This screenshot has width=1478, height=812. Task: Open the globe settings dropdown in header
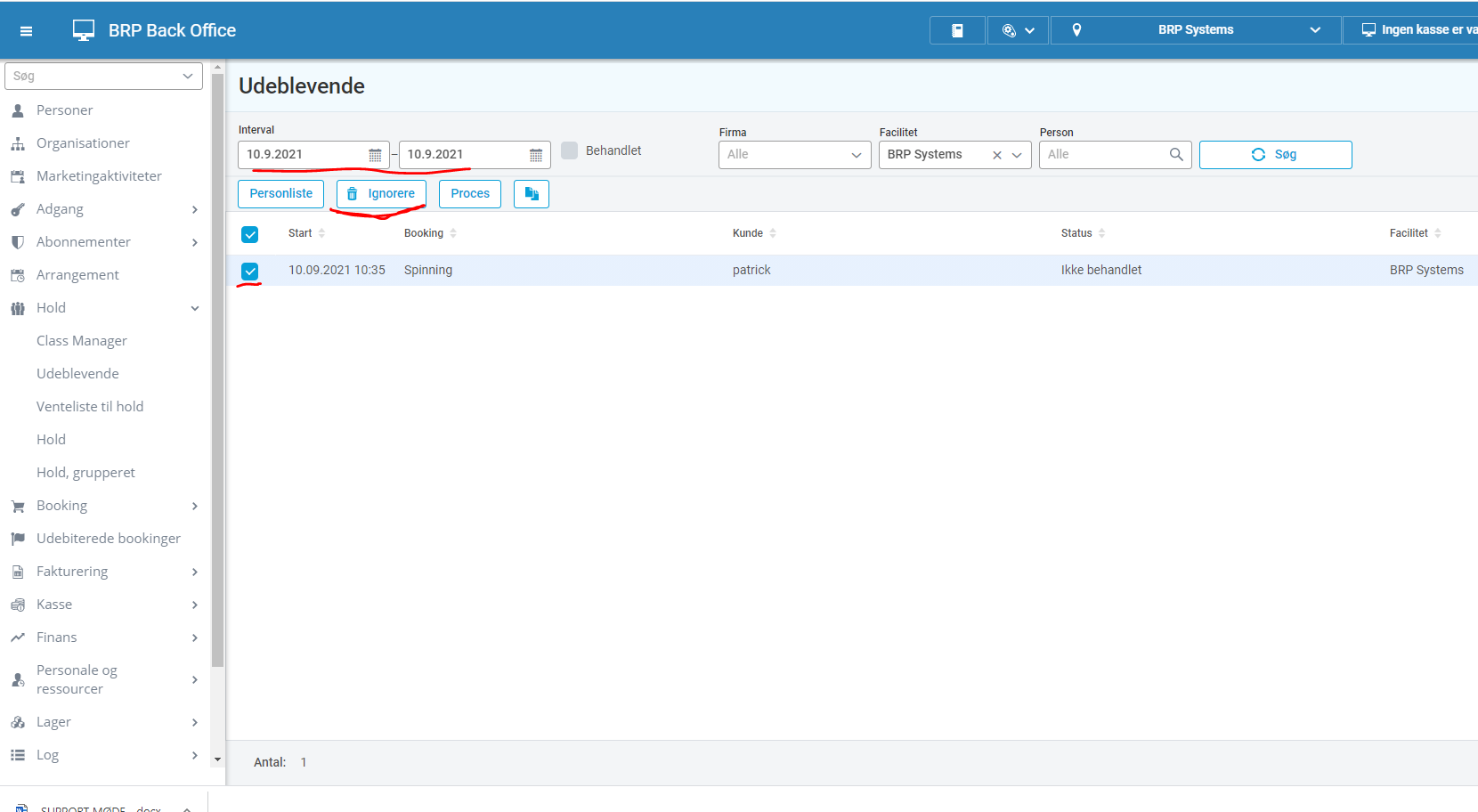(1018, 30)
